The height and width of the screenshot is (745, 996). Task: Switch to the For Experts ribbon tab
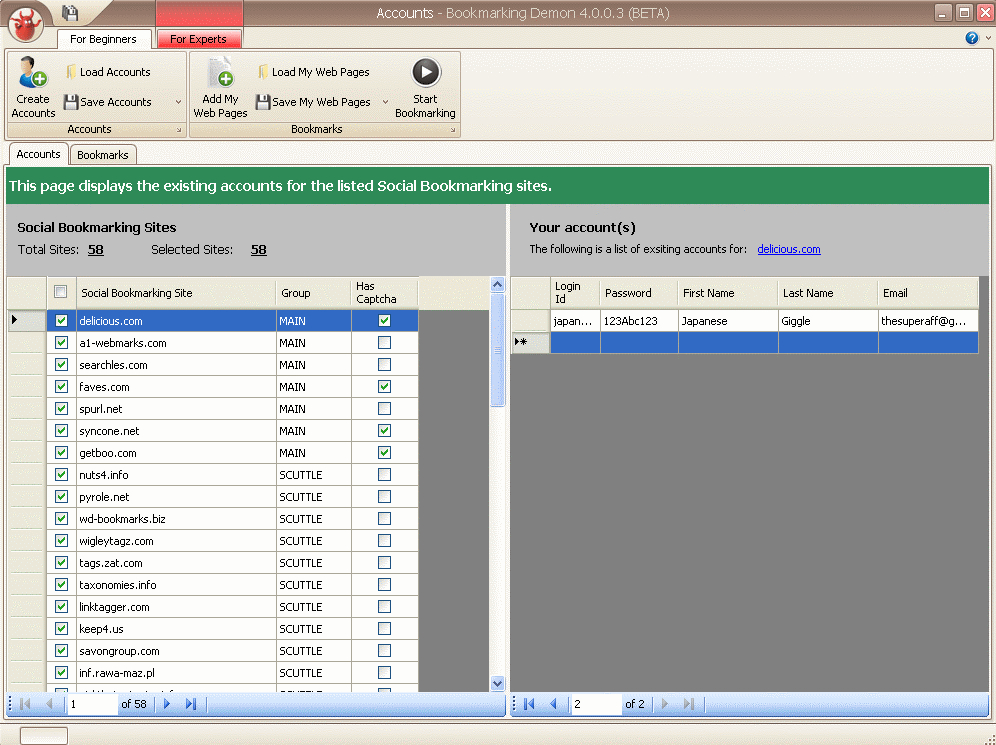point(198,39)
